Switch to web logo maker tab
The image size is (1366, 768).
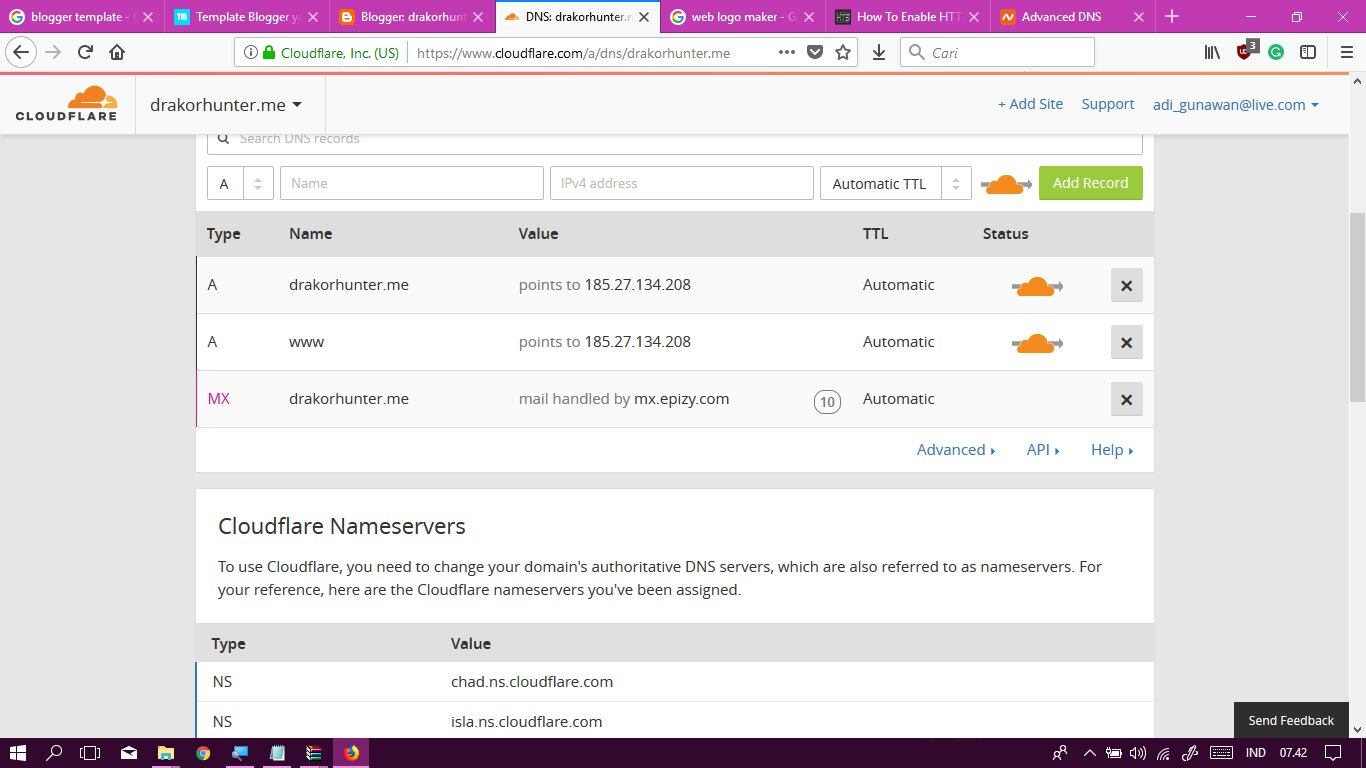(x=741, y=16)
